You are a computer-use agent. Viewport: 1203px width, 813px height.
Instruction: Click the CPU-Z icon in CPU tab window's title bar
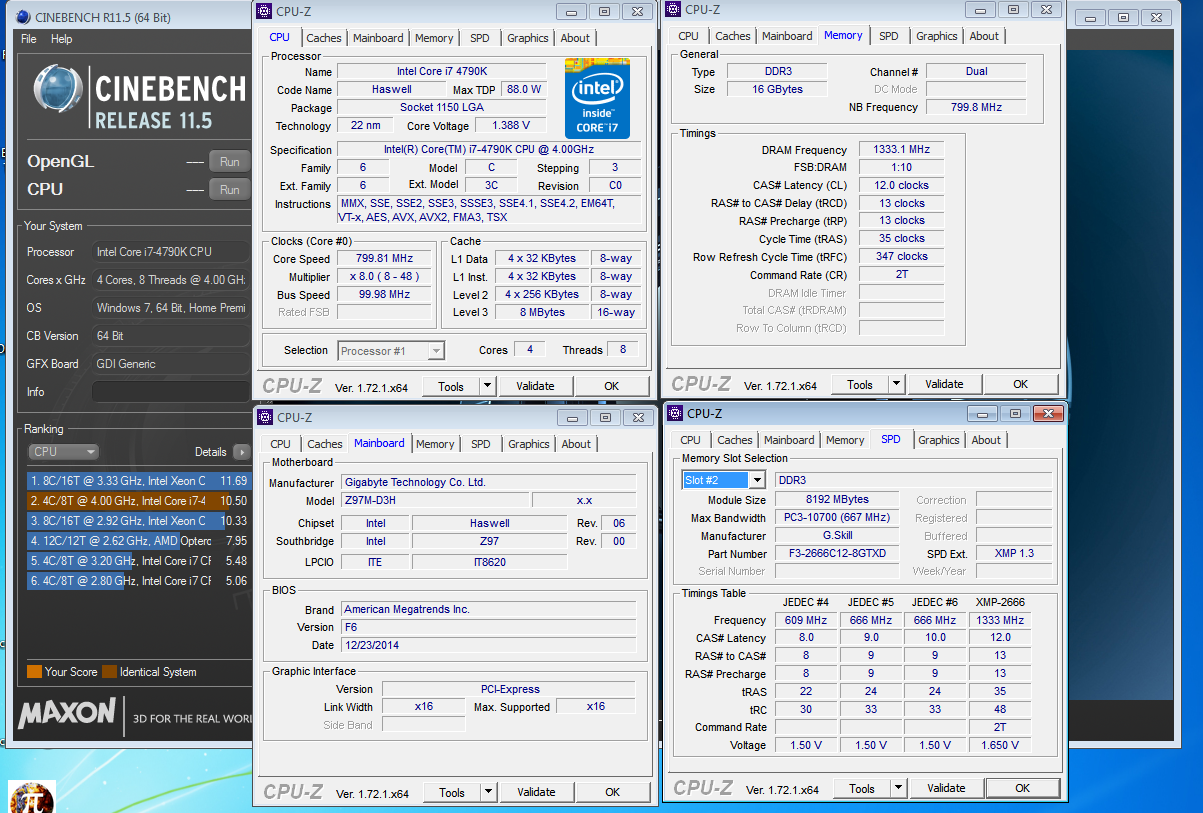(x=264, y=11)
